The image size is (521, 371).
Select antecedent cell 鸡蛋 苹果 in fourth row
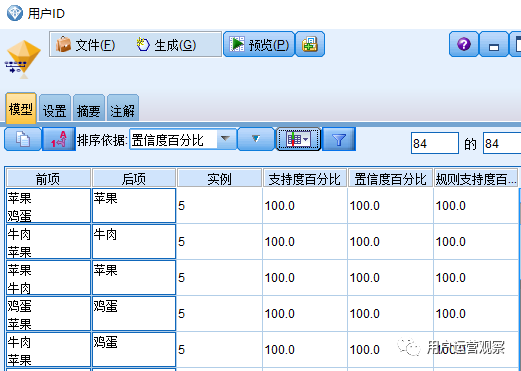(48, 314)
